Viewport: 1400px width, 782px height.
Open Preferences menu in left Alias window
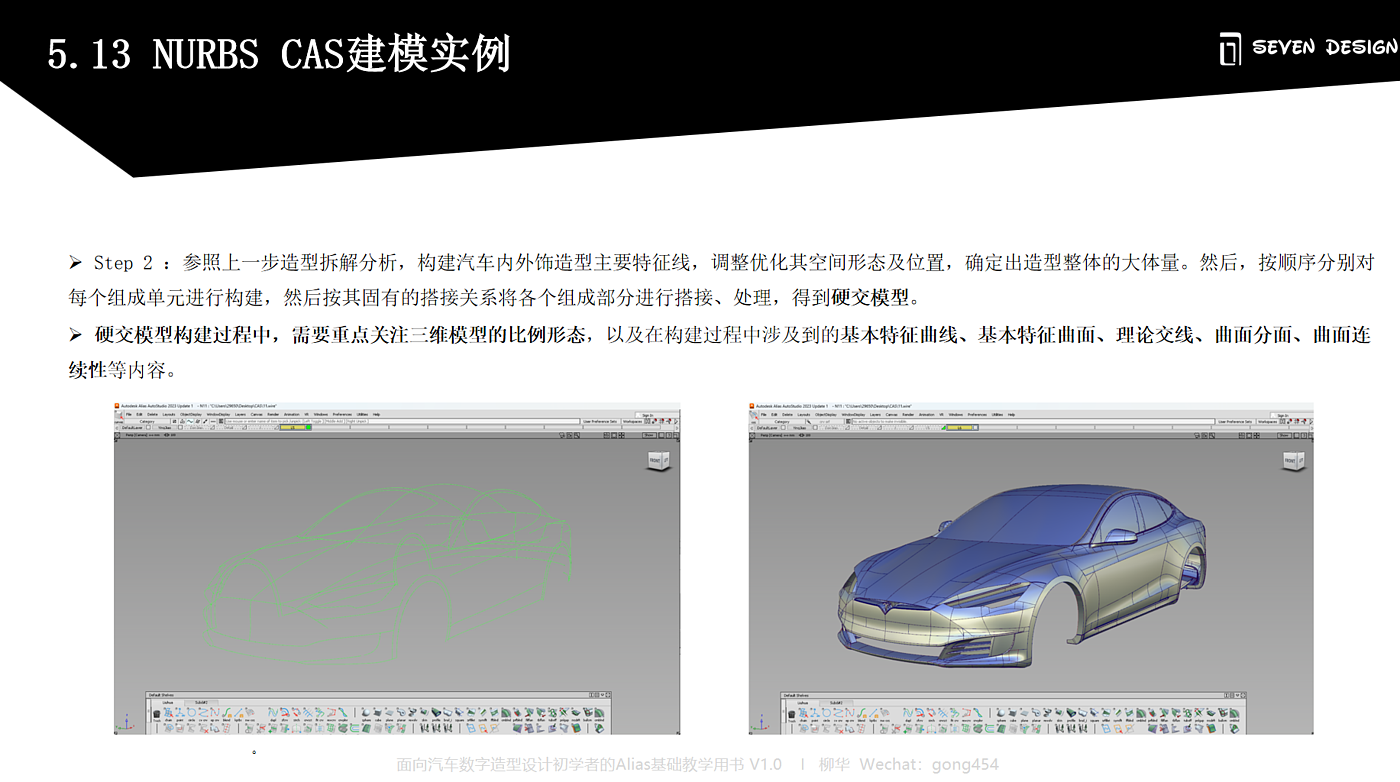(x=343, y=414)
